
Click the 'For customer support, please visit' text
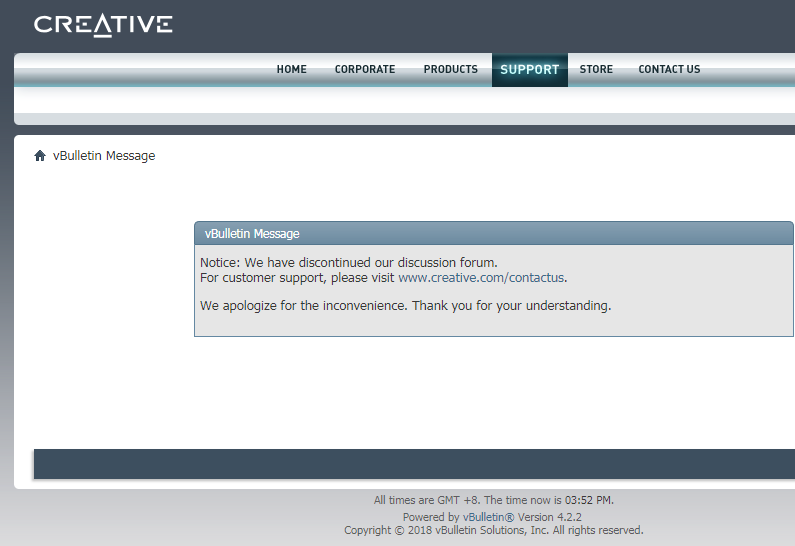[x=298, y=278]
